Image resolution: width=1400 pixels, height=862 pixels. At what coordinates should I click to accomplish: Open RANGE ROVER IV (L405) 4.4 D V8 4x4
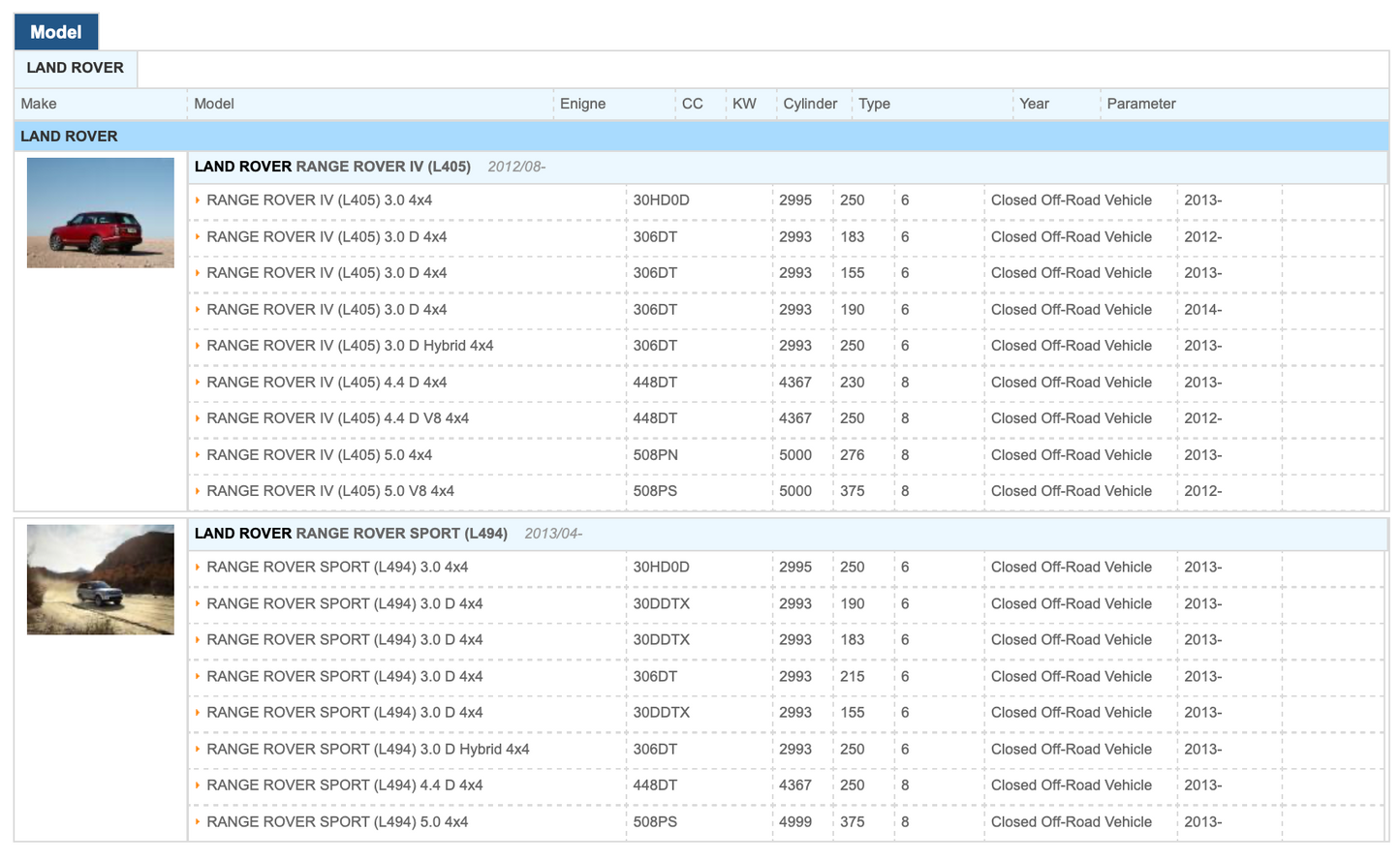337,418
